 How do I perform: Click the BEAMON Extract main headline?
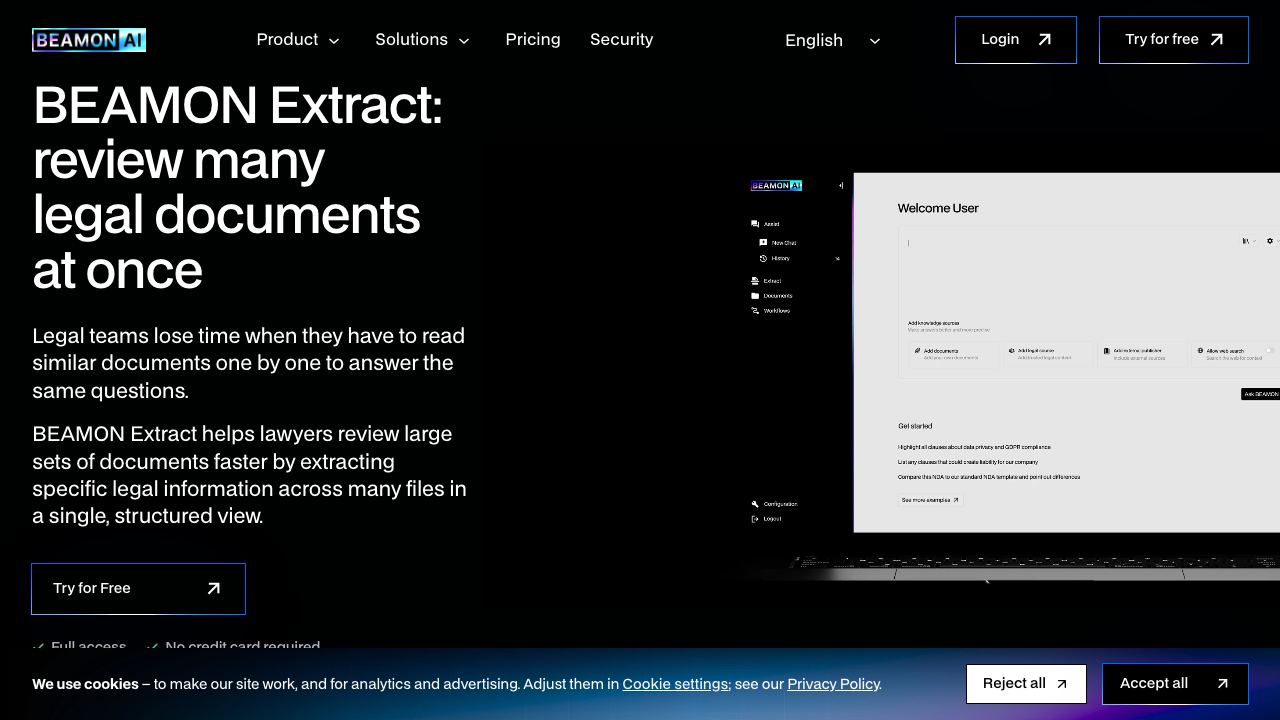(238, 187)
